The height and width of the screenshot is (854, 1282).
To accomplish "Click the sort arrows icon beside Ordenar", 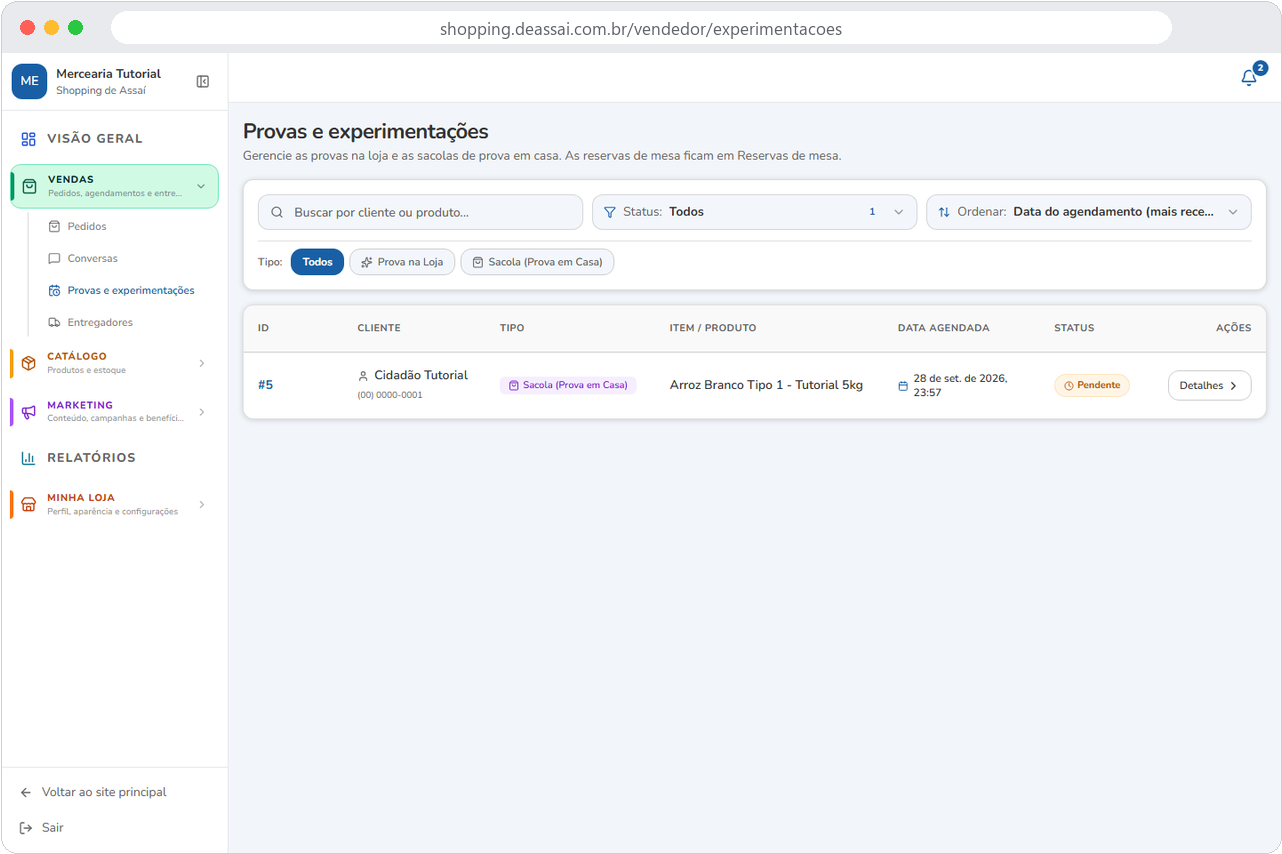I will [x=944, y=212].
